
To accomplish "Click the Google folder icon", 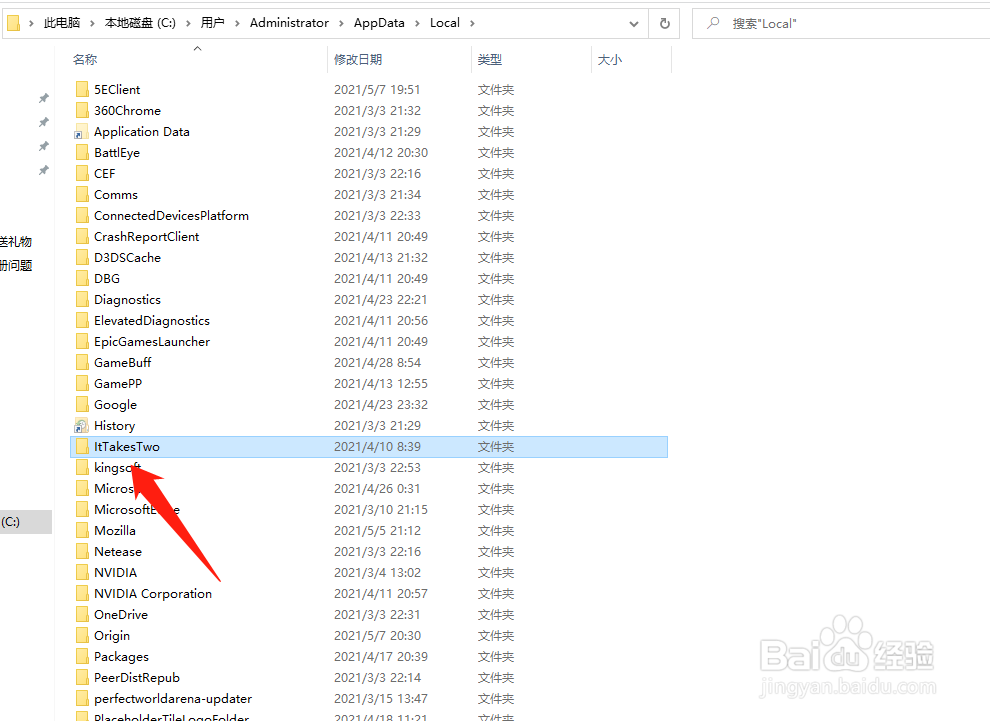I will pos(81,404).
